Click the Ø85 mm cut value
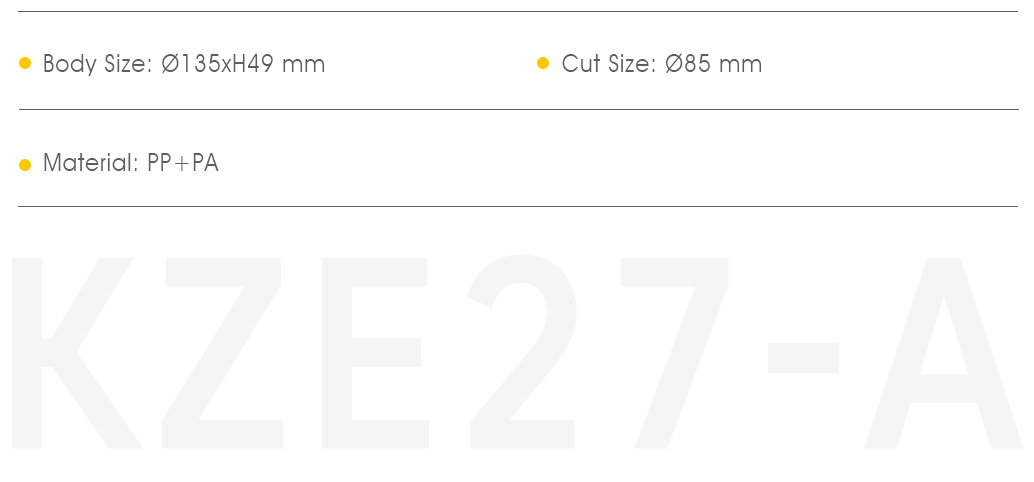 click(714, 64)
